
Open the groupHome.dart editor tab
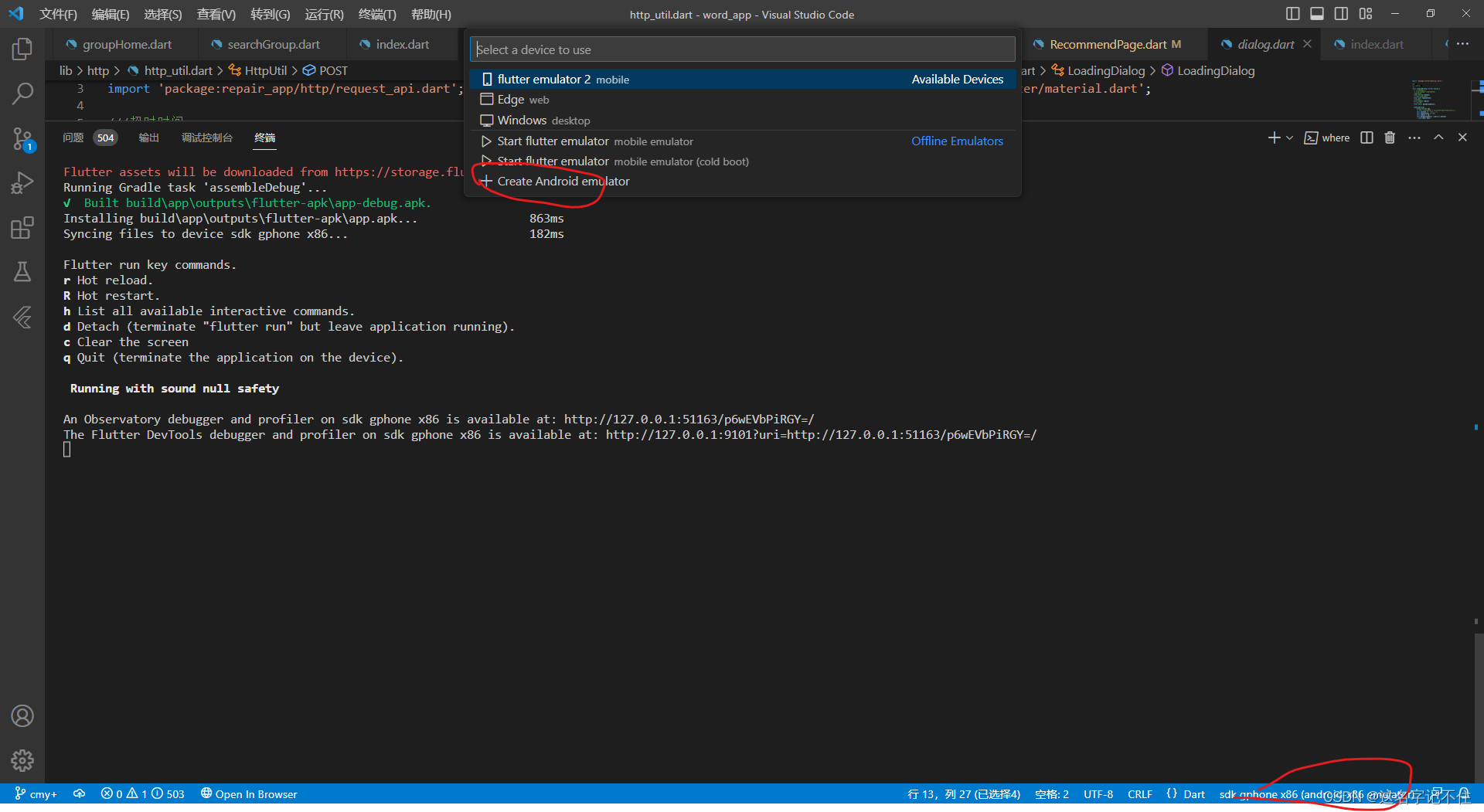[x=120, y=45]
